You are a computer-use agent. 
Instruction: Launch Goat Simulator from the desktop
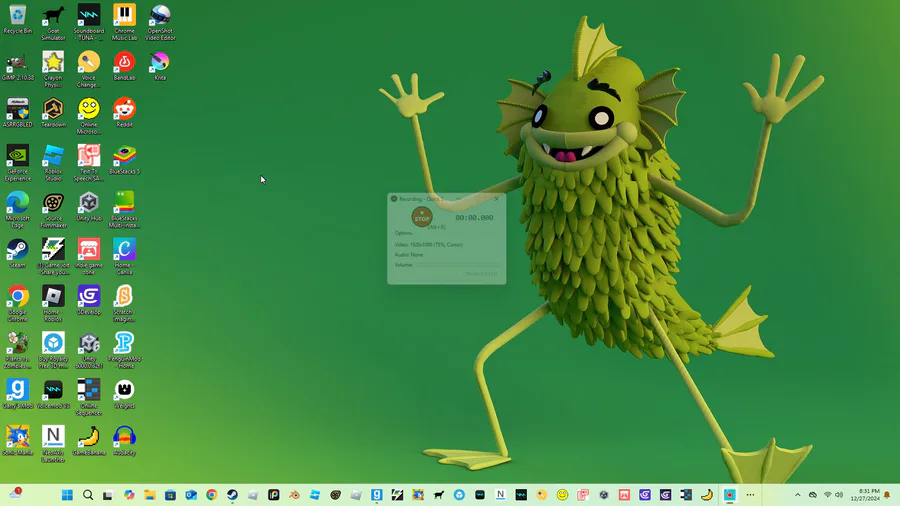53,22
